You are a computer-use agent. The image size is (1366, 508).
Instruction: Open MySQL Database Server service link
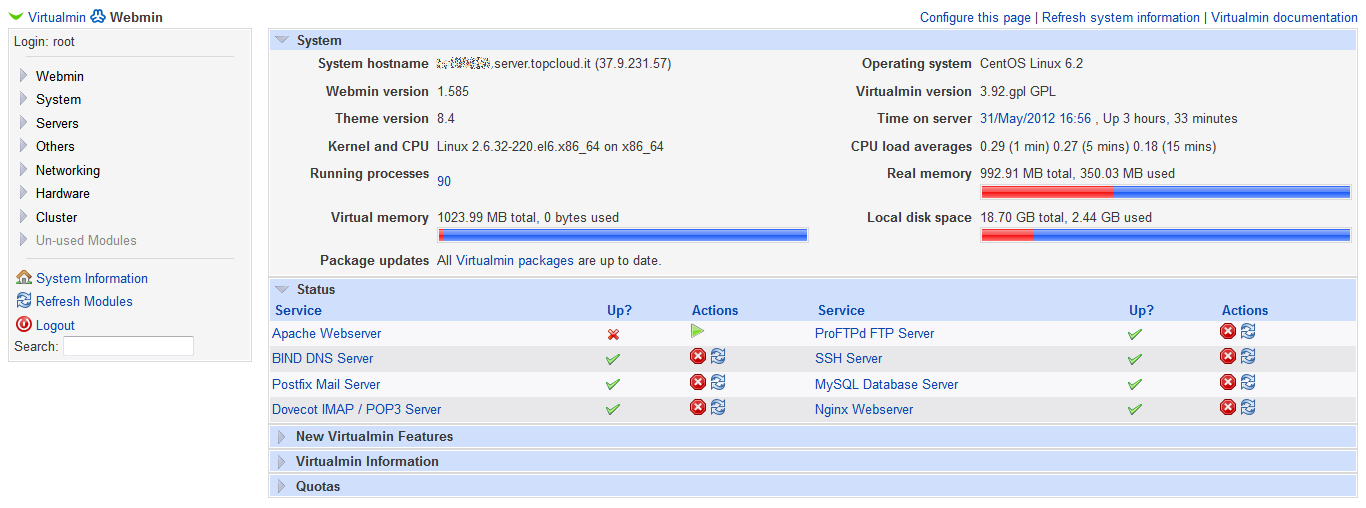coord(887,384)
